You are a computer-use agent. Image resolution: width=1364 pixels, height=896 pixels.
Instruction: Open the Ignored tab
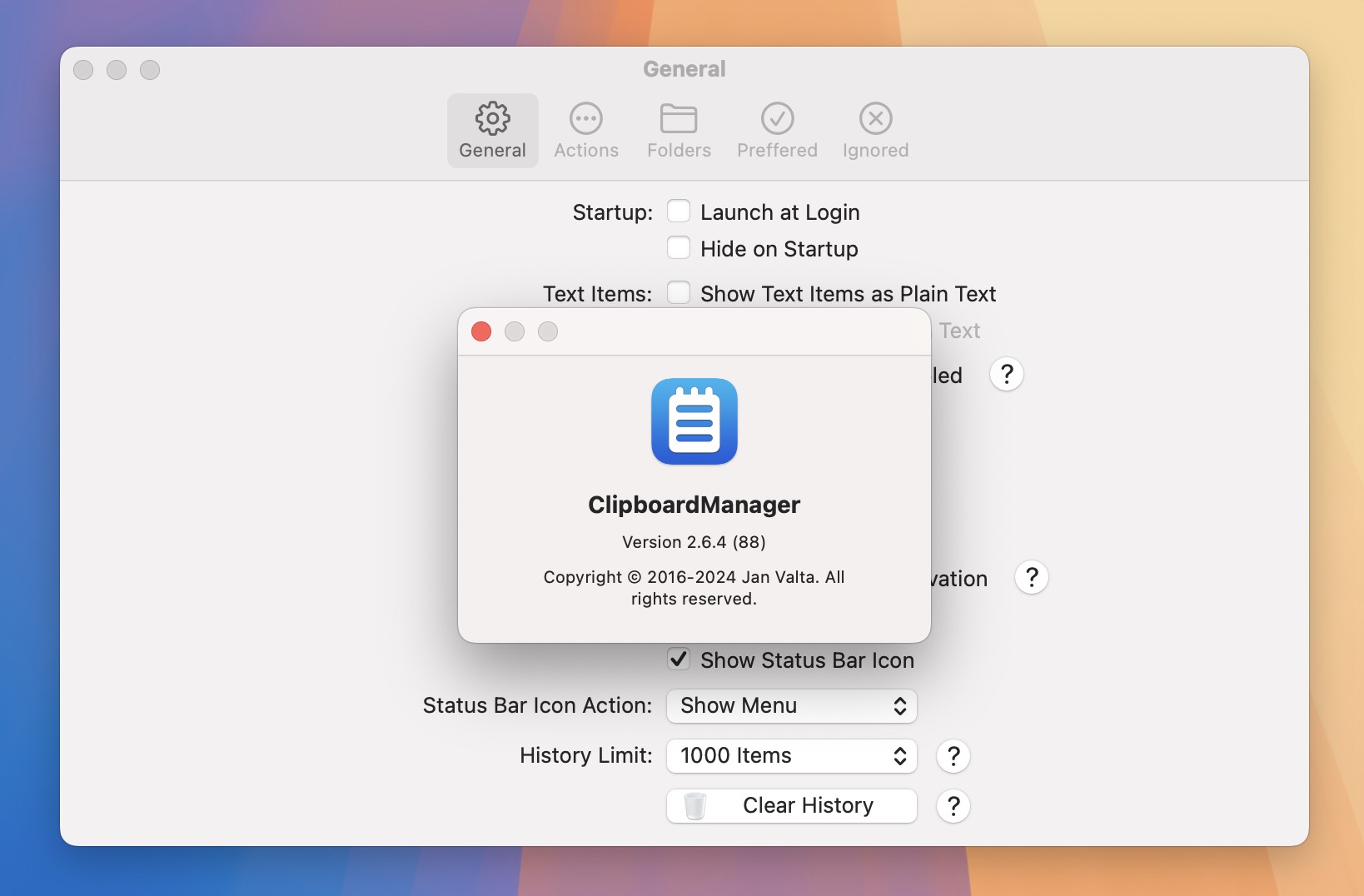pos(875,131)
